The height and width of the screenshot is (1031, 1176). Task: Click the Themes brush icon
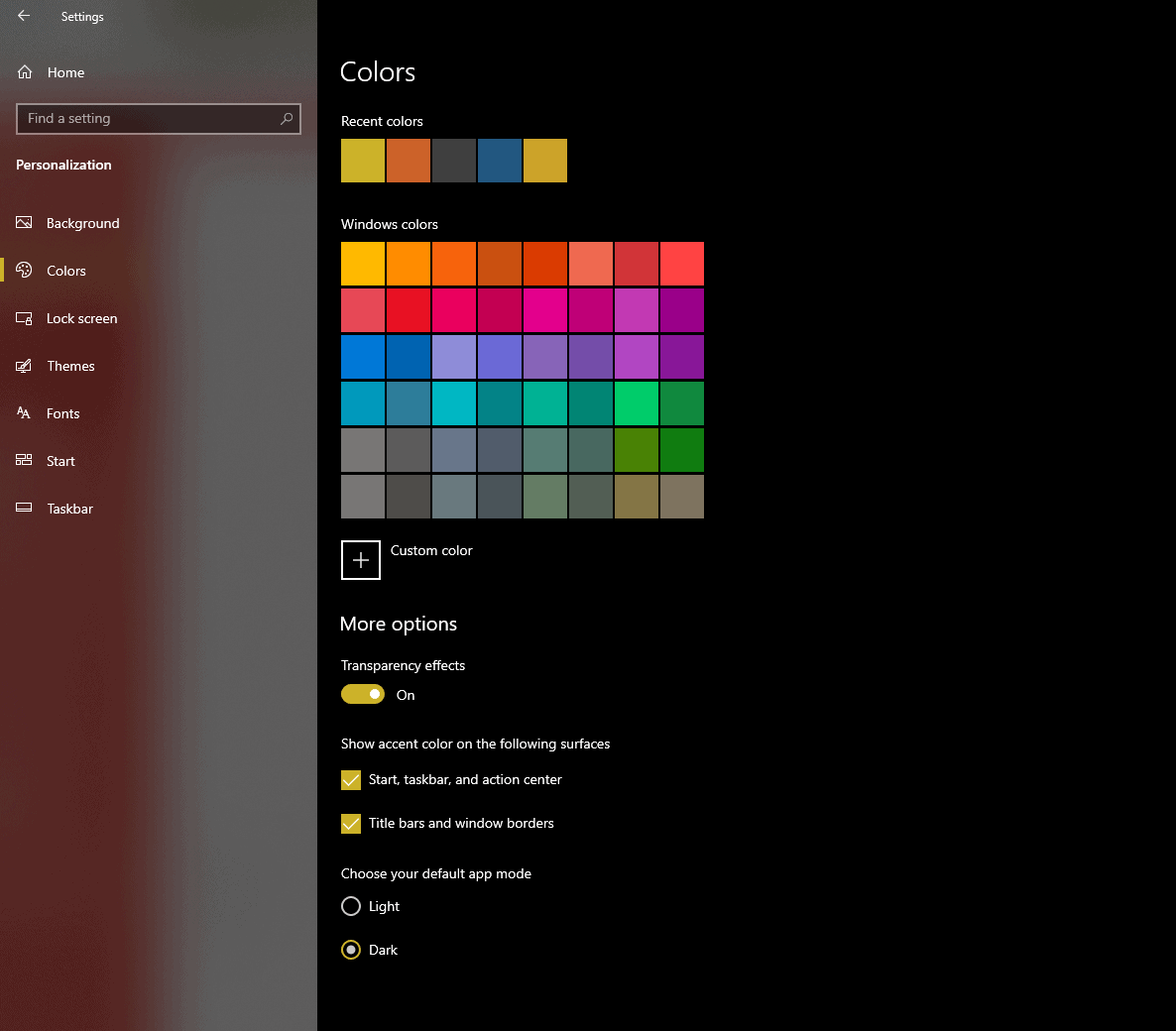coord(24,365)
